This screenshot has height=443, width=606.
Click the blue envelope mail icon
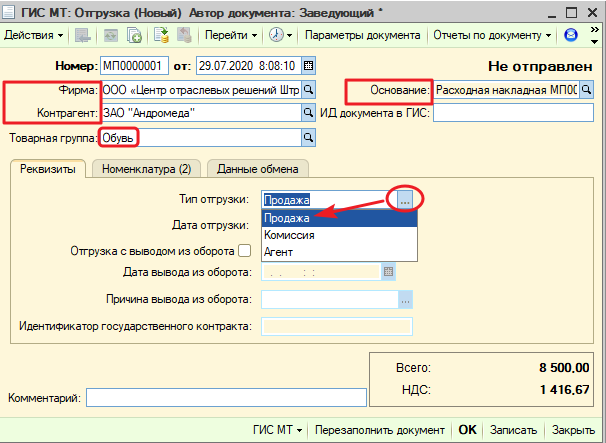coord(570,35)
